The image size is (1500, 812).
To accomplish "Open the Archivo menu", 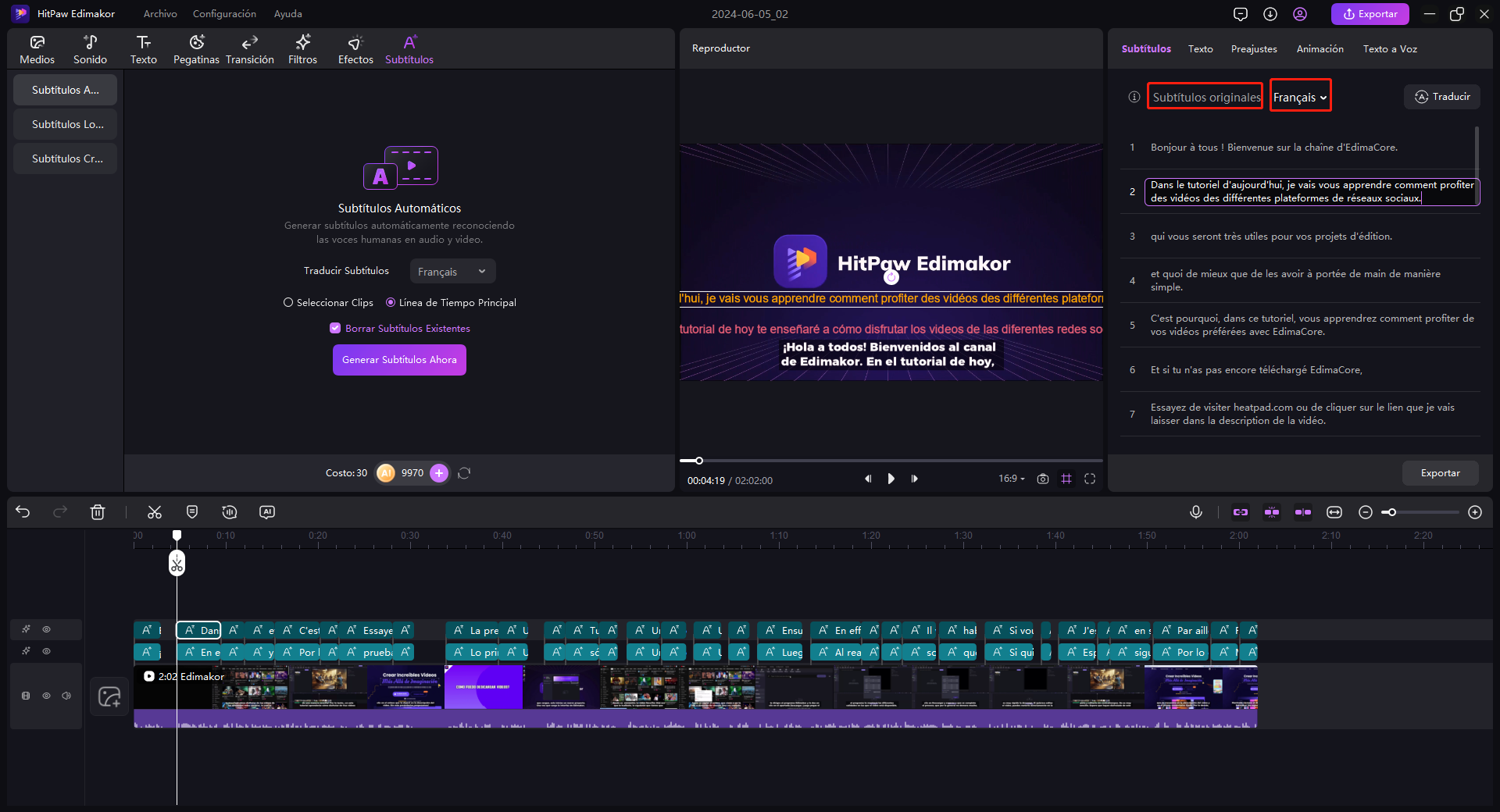I will coord(160,14).
